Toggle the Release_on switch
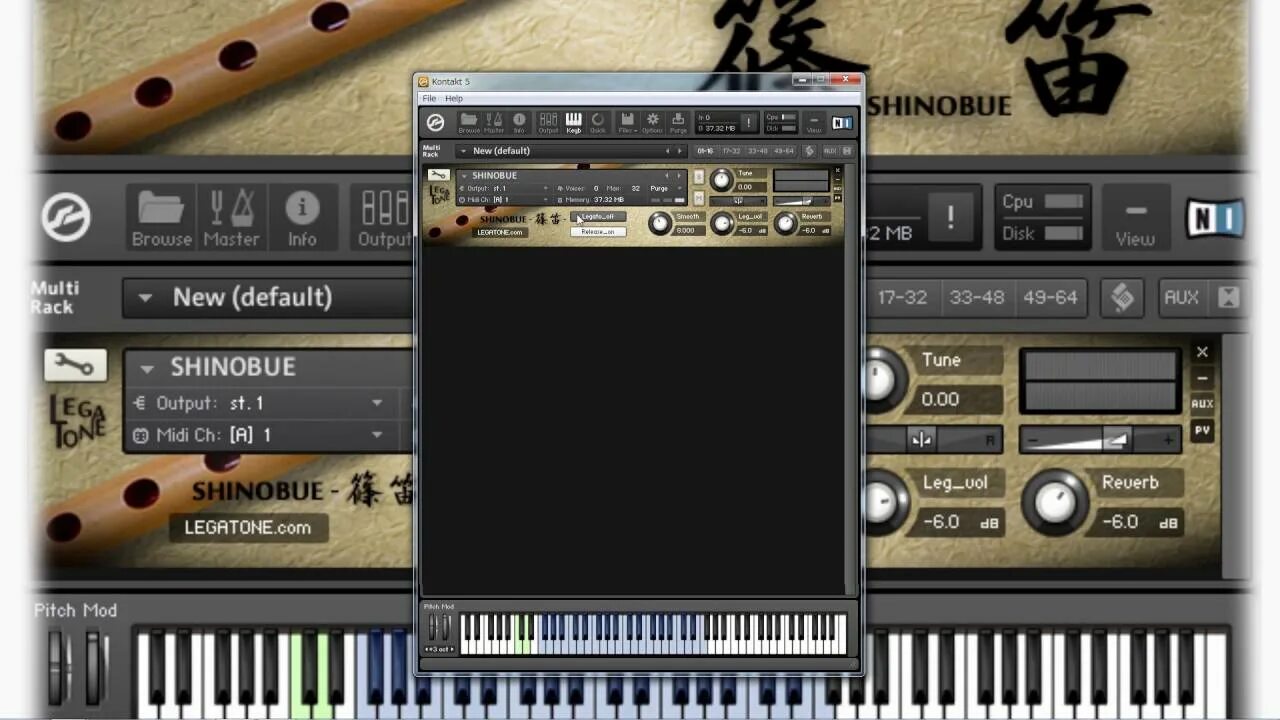 click(x=598, y=232)
